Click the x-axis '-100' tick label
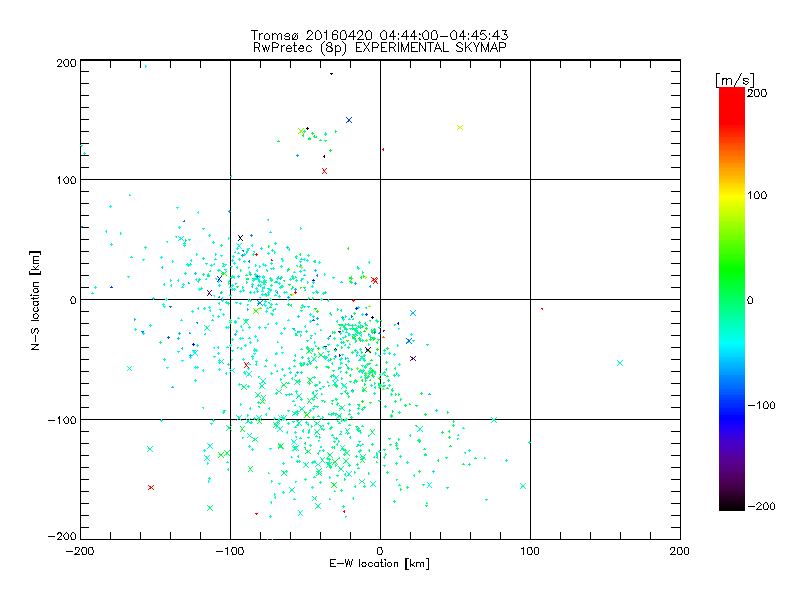The height and width of the screenshot is (600, 800). (230, 551)
